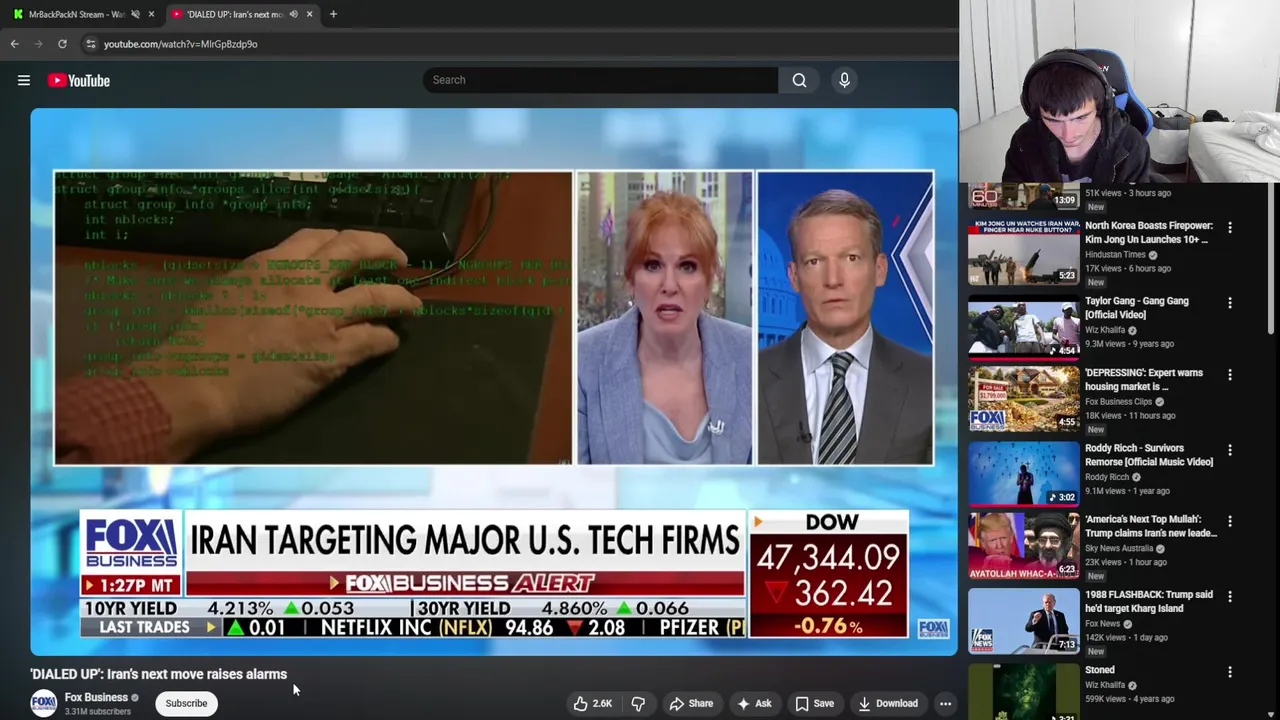The width and height of the screenshot is (1280, 720).
Task: Open the Trump and Ayatollah thumbnail
Action: click(x=1023, y=547)
